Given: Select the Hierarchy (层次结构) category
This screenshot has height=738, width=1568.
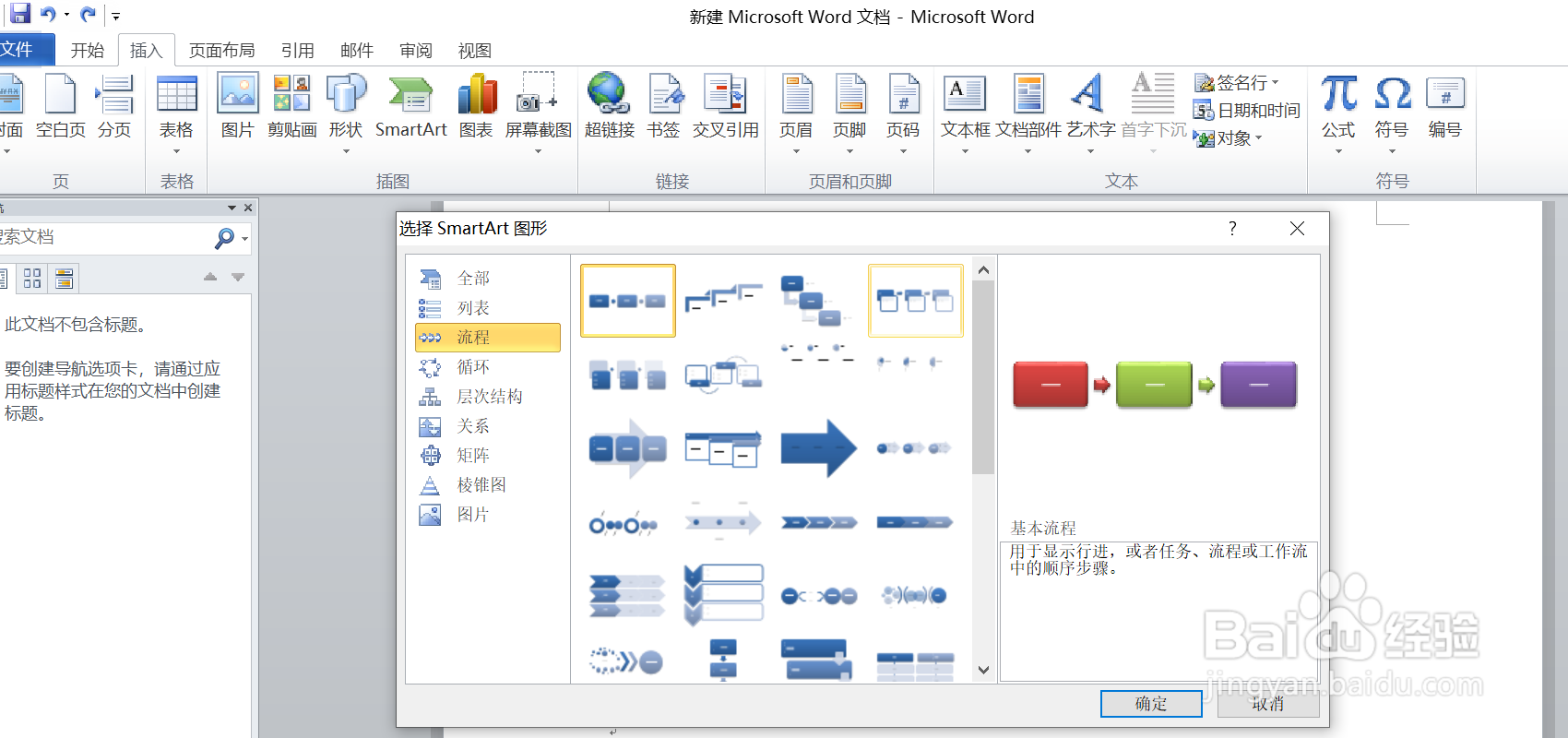Looking at the screenshot, I should coord(488,397).
